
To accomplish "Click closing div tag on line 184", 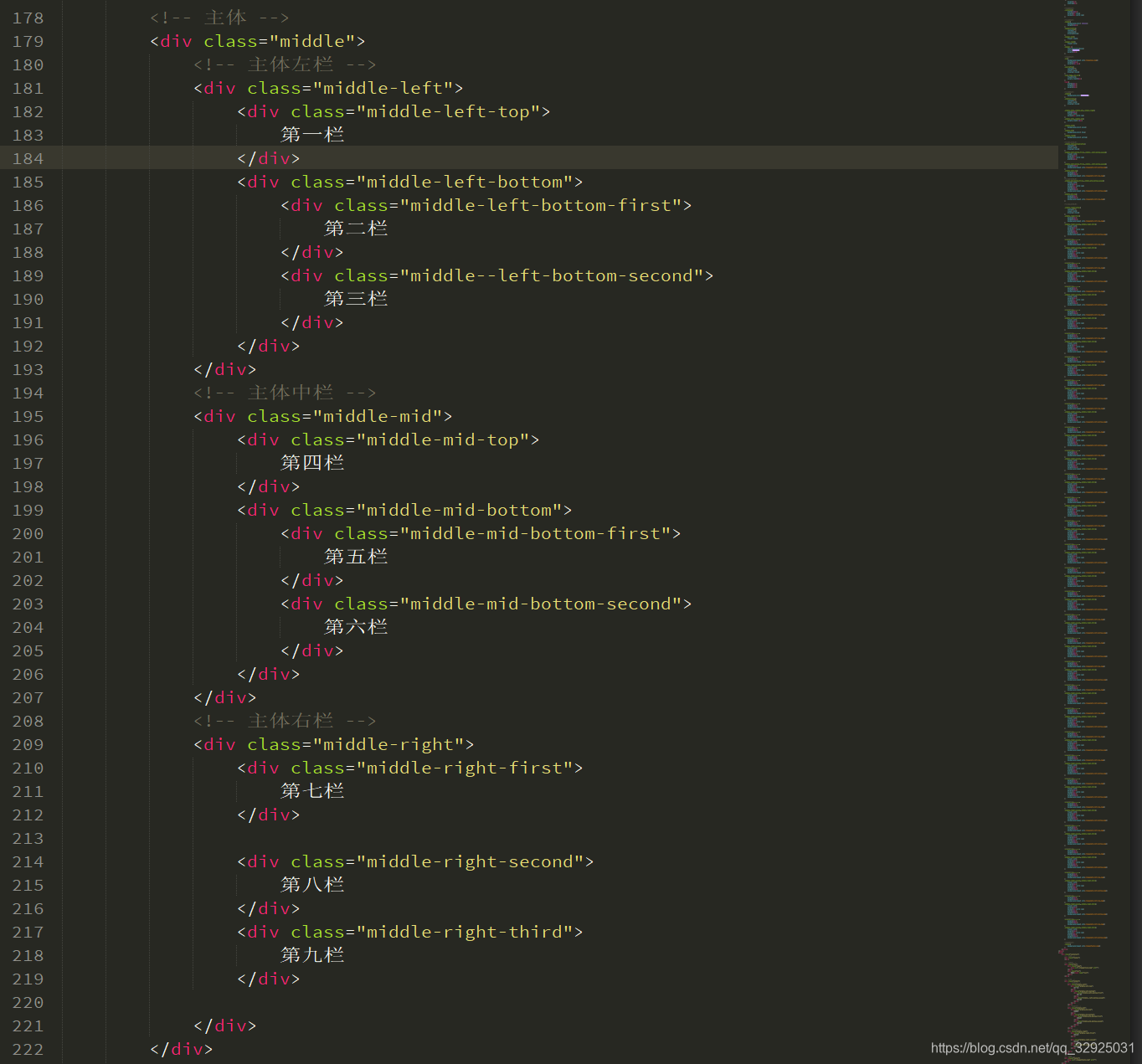I will coord(269,158).
